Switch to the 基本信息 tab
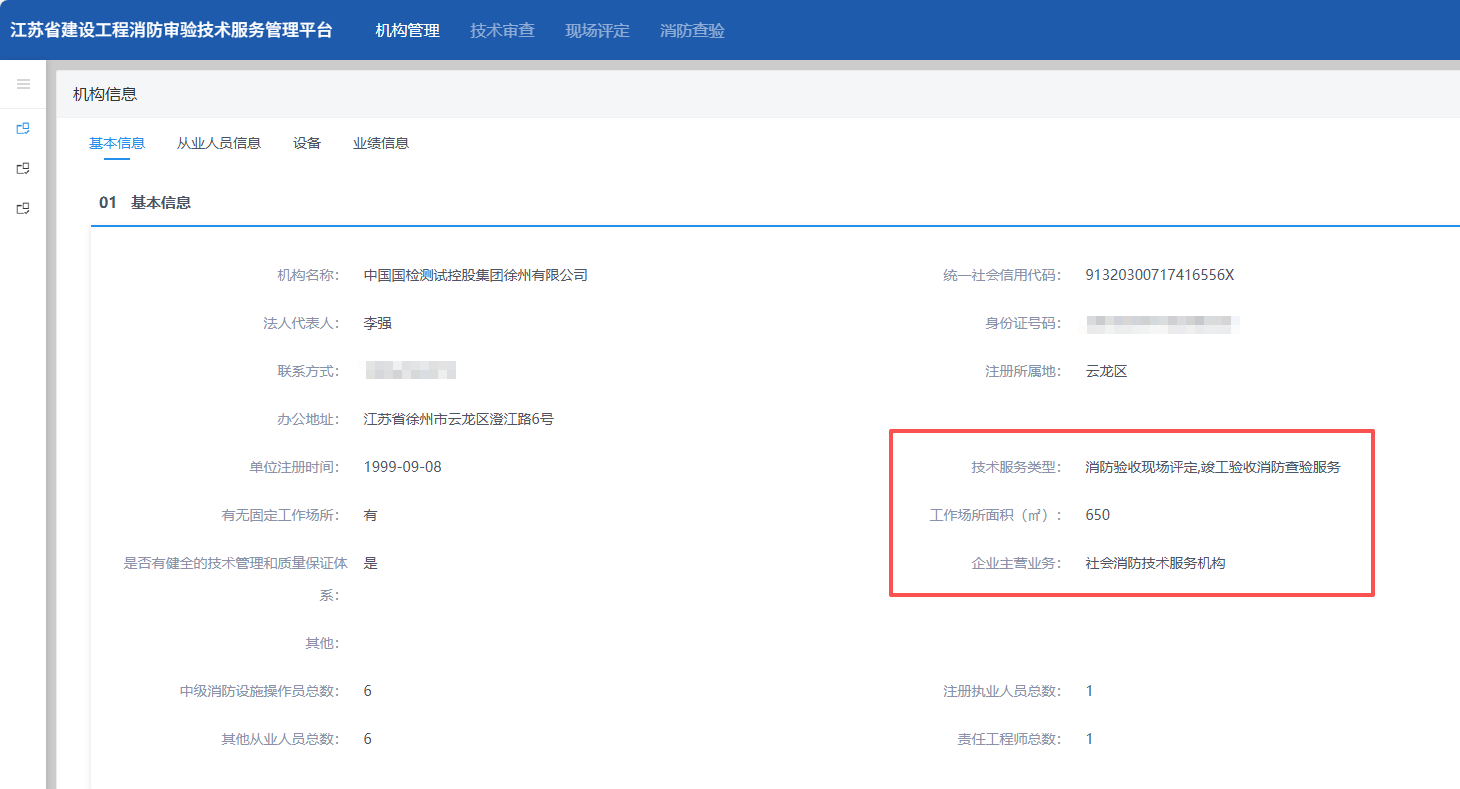The height and width of the screenshot is (789, 1460). point(117,143)
